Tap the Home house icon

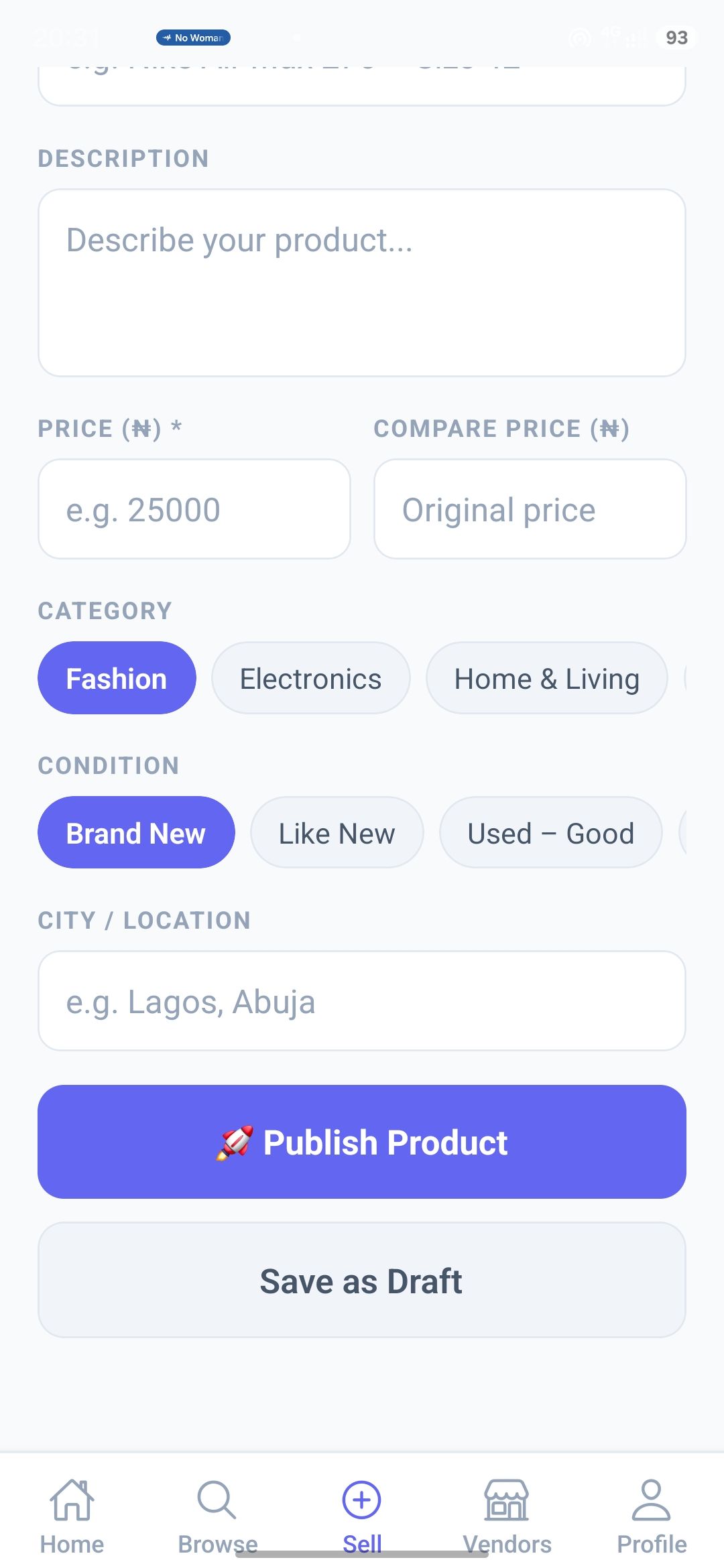(72, 1500)
